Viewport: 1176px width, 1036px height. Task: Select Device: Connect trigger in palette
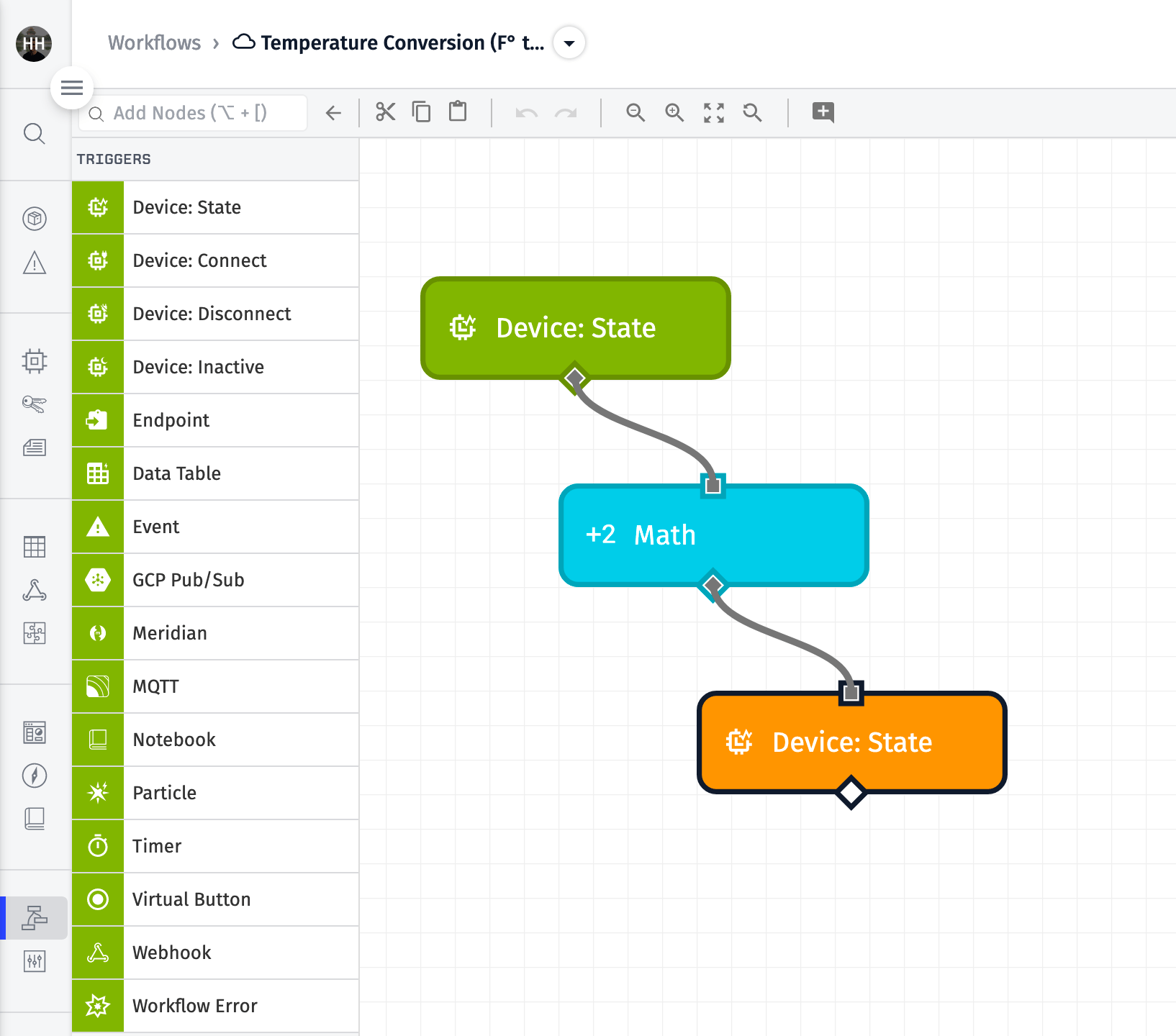[x=215, y=260]
